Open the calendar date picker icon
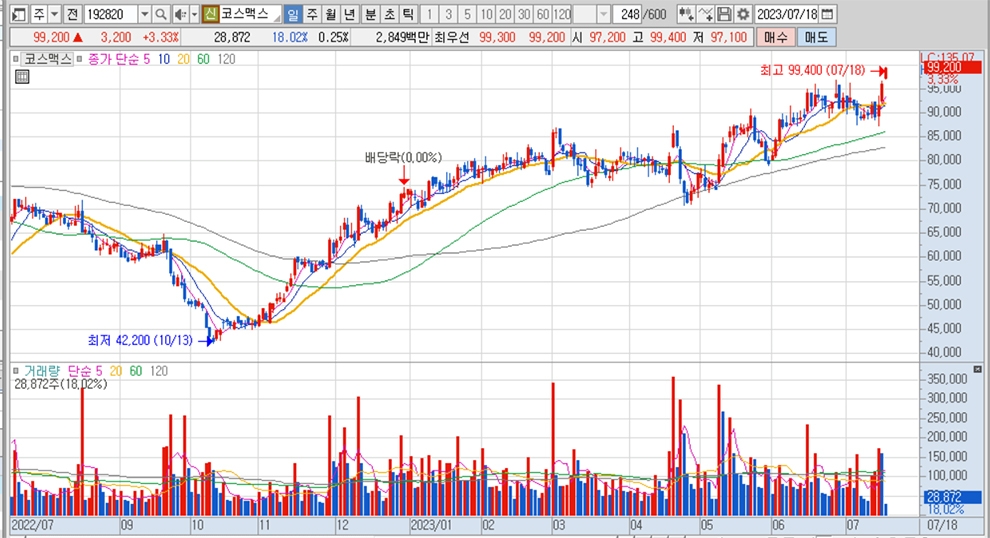 pos(826,15)
